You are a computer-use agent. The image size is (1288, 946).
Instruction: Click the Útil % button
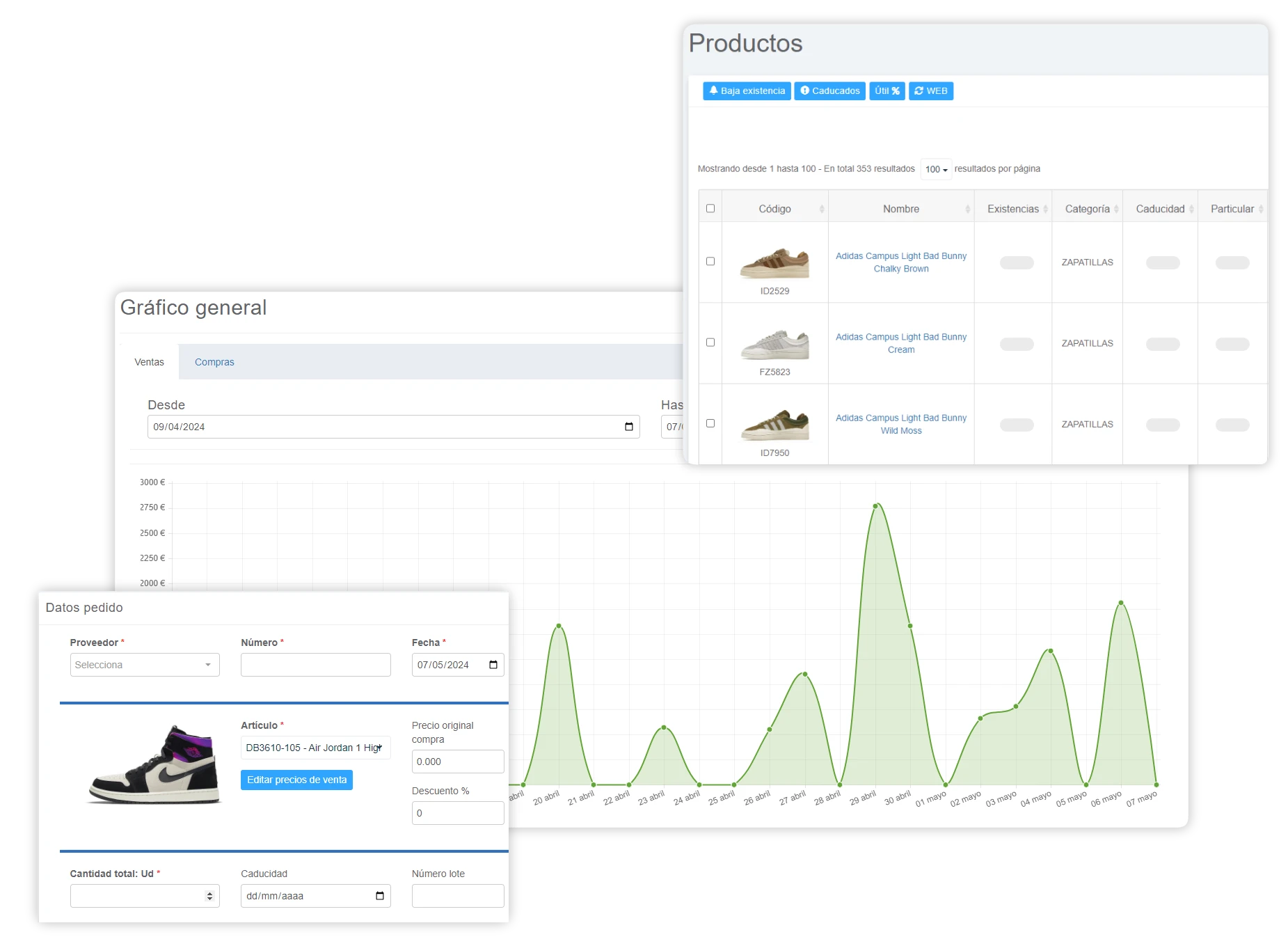(887, 91)
